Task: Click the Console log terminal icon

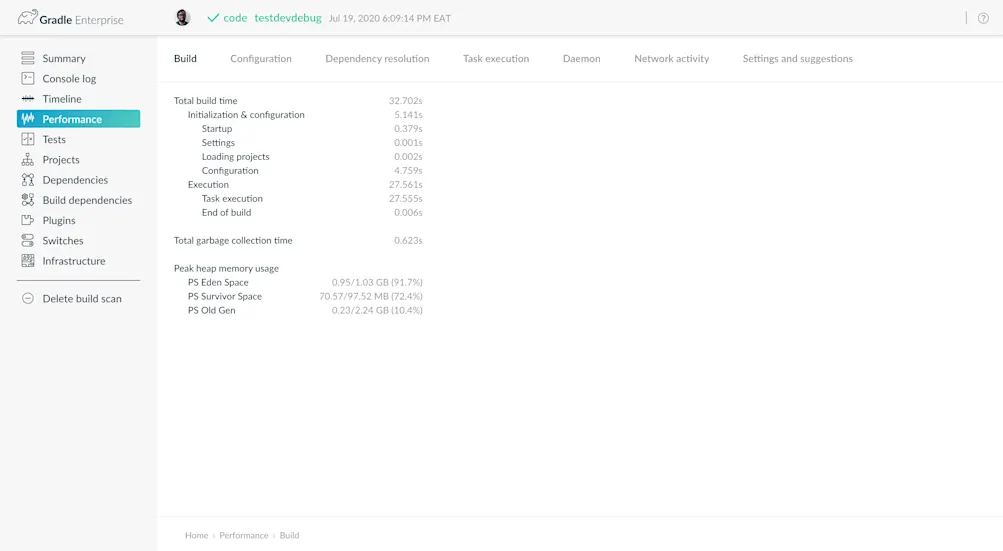Action: tap(28, 79)
